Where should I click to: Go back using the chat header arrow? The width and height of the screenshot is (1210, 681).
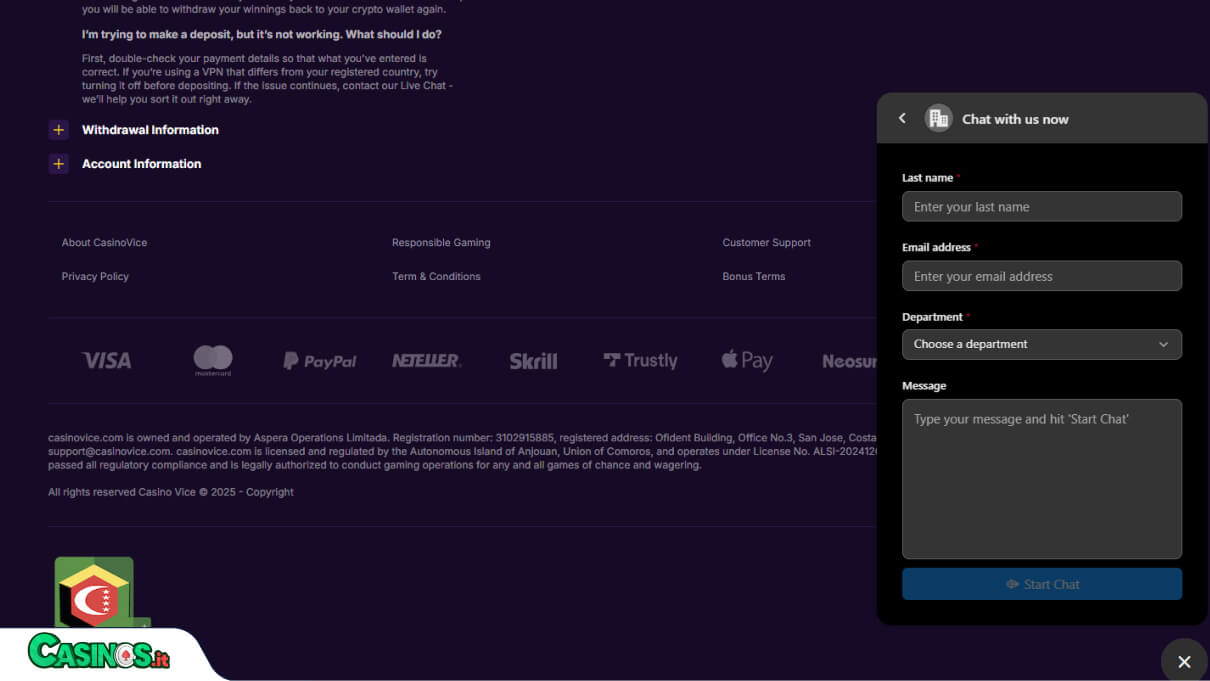pos(902,118)
